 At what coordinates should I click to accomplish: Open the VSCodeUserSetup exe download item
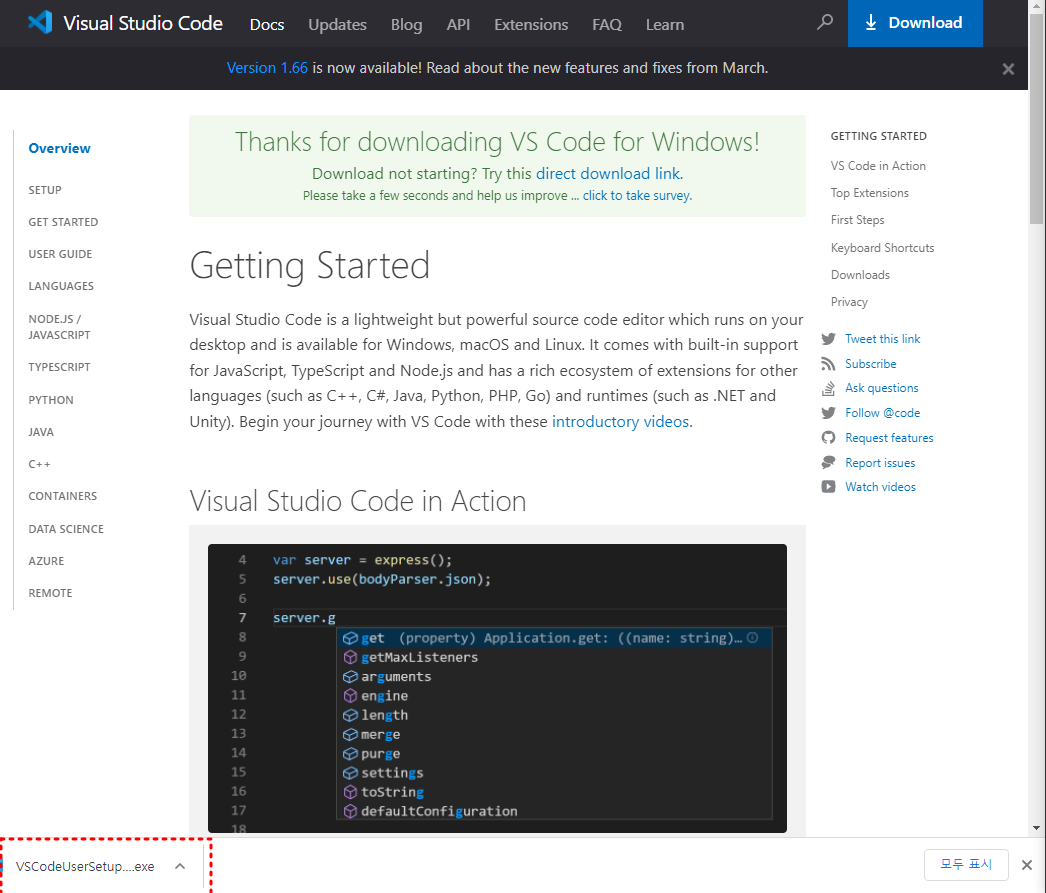85,866
